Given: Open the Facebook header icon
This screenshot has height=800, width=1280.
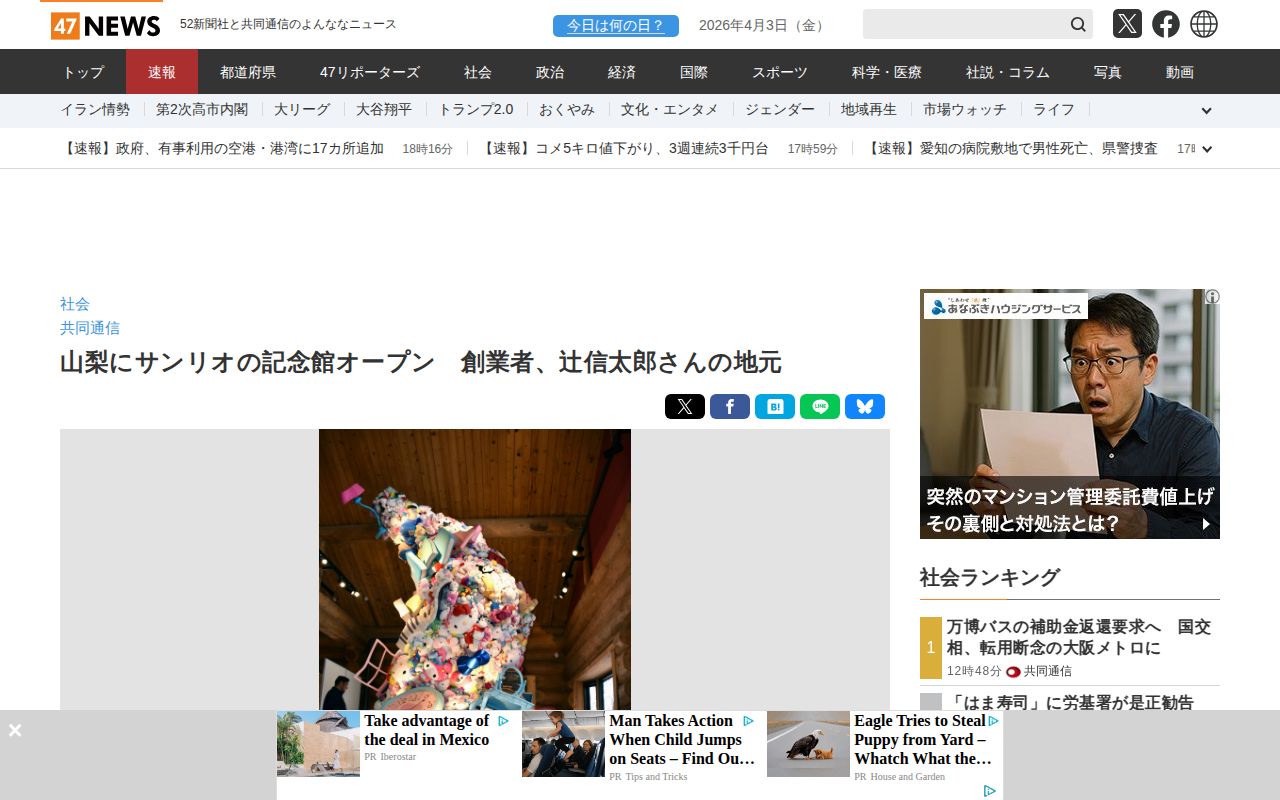Looking at the screenshot, I should 1166,24.
